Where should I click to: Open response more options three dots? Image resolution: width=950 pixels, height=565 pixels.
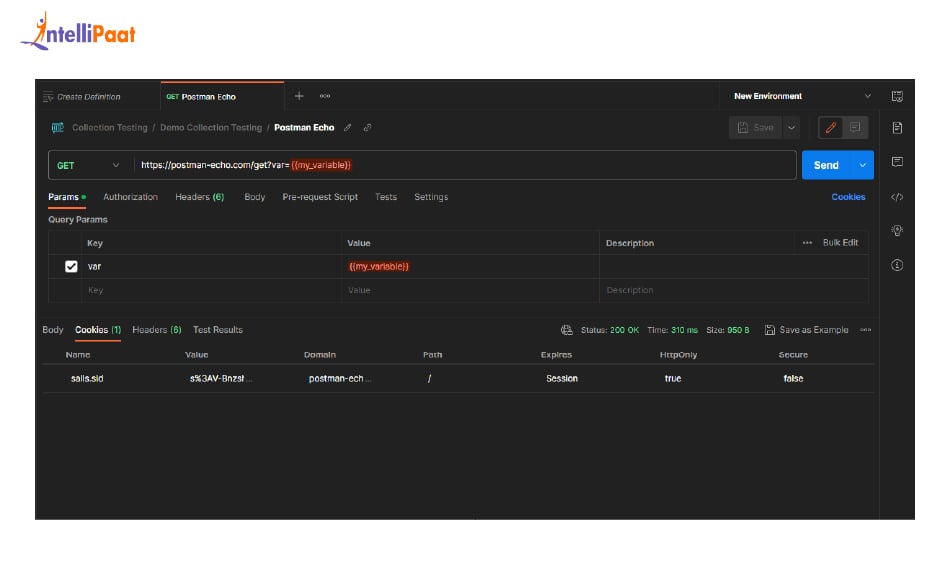866,330
